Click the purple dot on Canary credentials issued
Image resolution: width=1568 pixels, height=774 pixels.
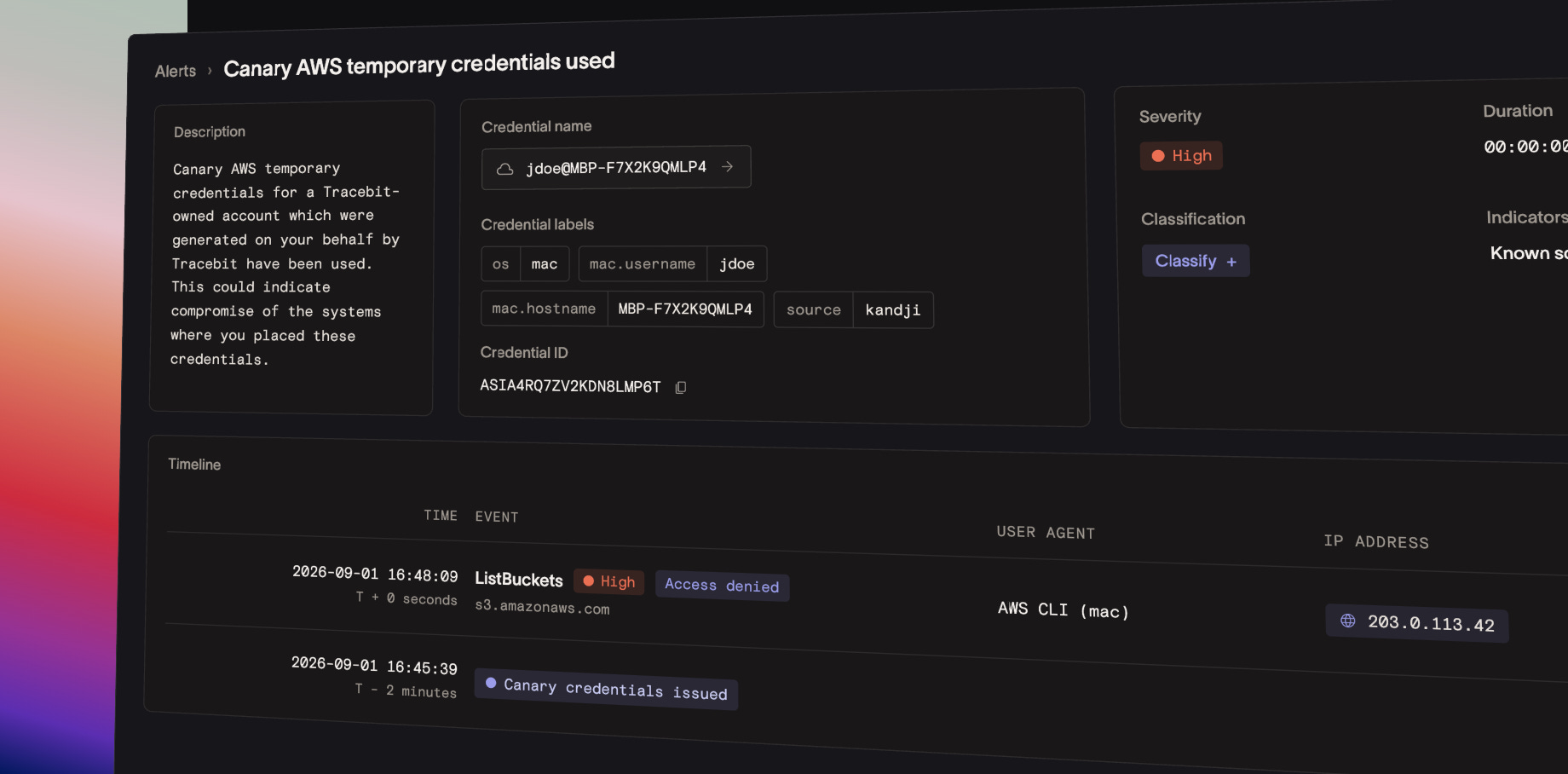coord(491,683)
